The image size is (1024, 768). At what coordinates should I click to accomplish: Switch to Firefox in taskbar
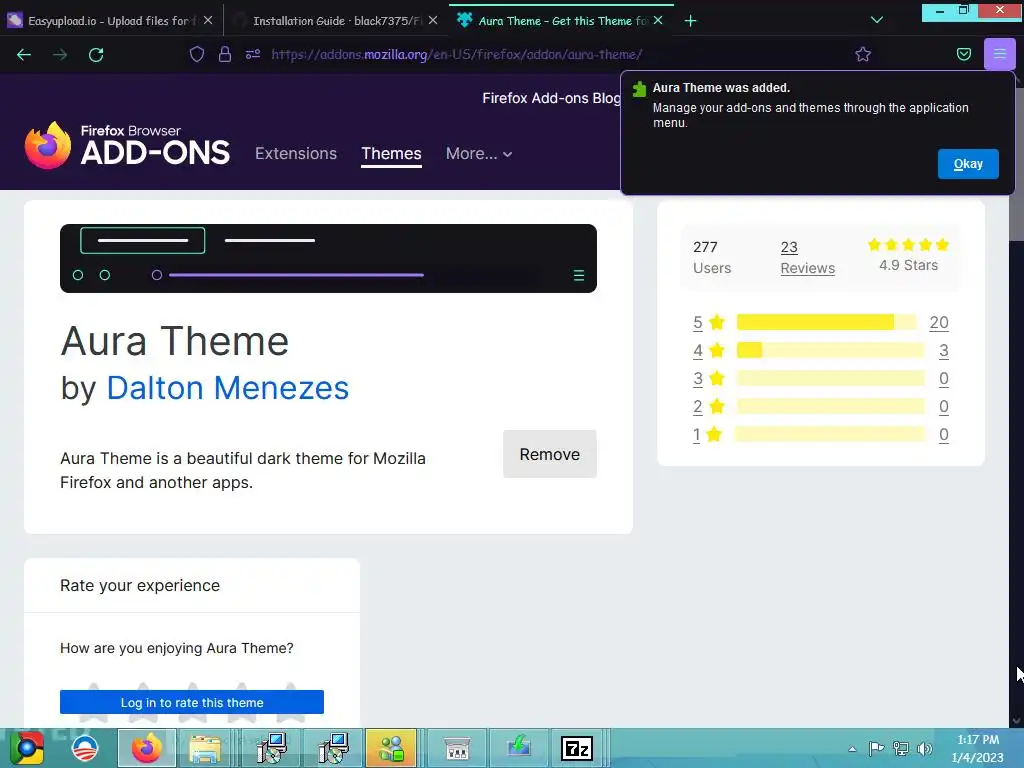tap(146, 748)
